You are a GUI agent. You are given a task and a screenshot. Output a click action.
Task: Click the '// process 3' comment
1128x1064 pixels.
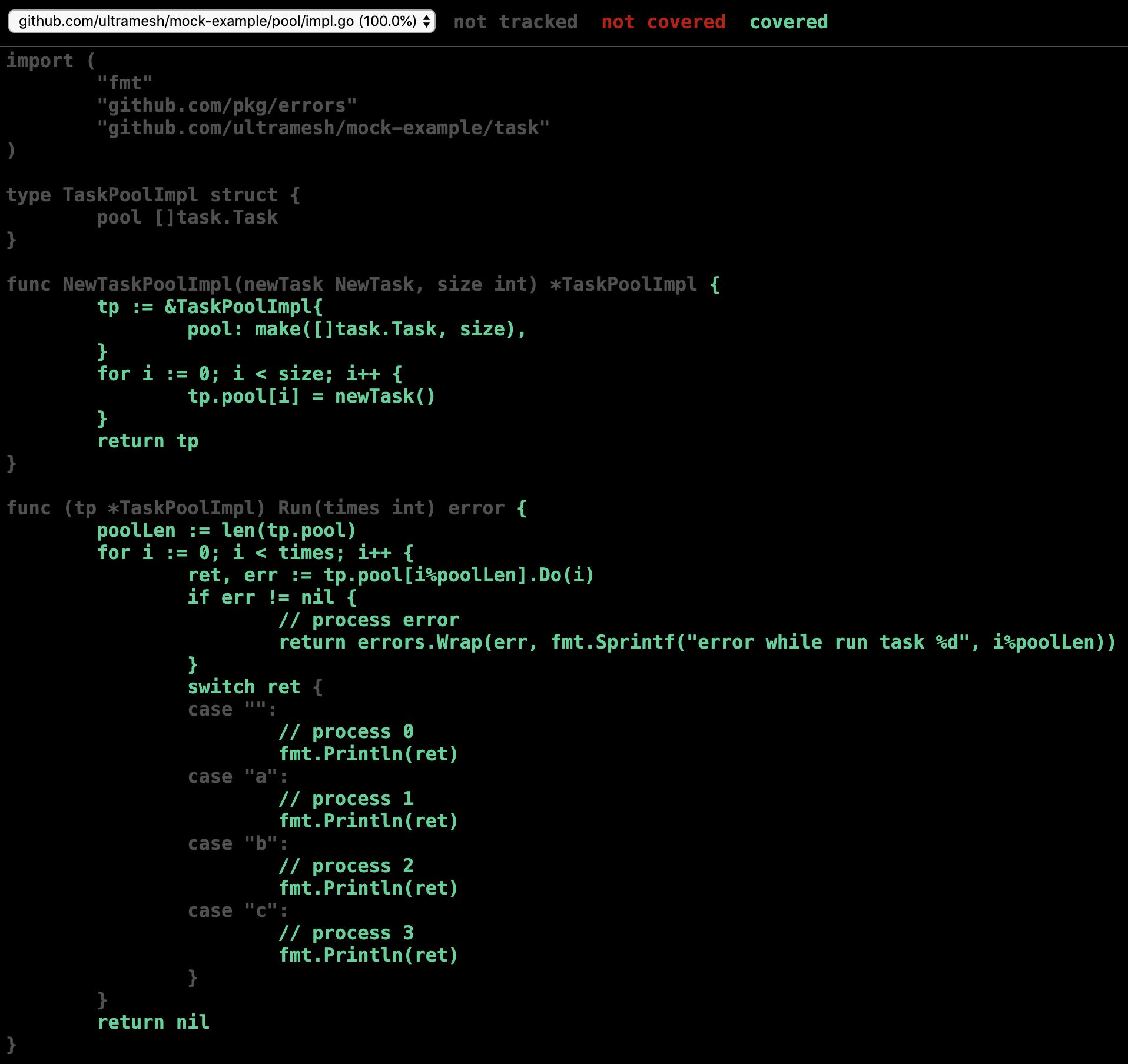[x=346, y=933]
